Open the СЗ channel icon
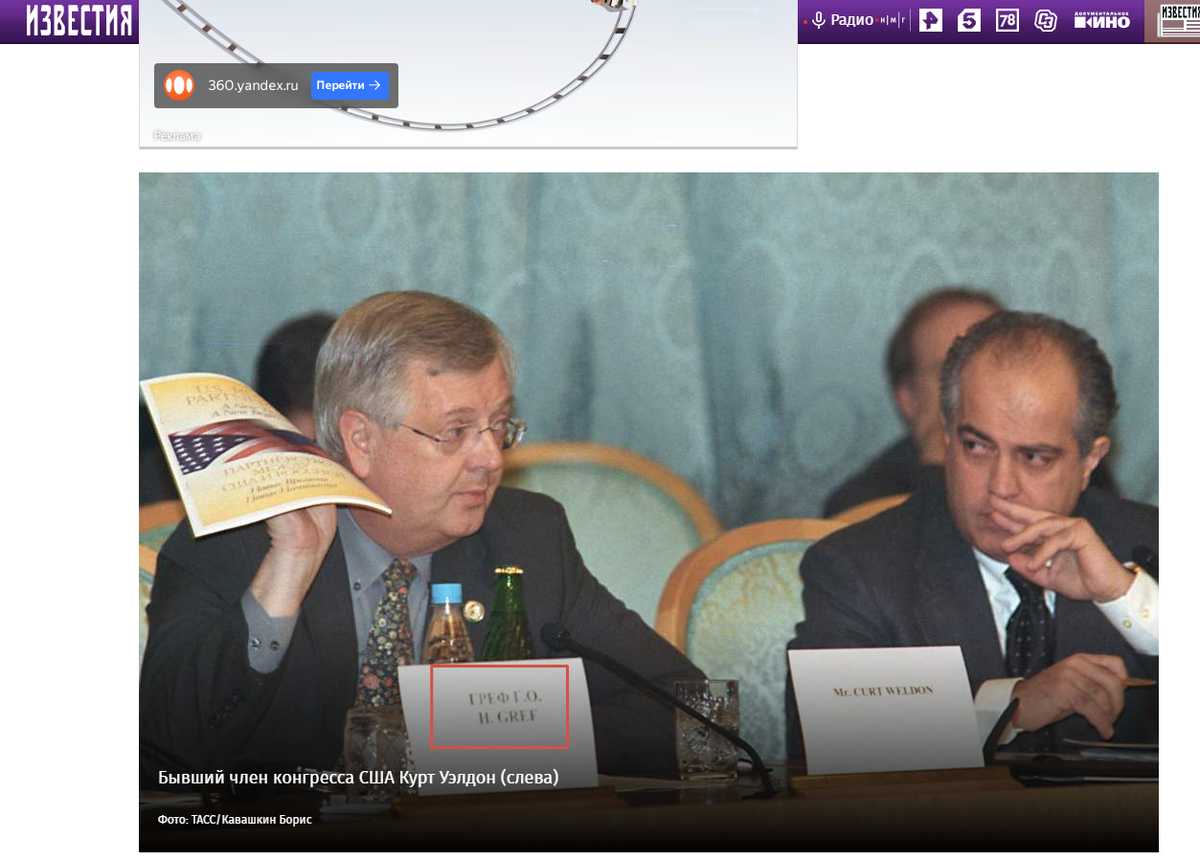This screenshot has width=1200, height=861. [1046, 20]
